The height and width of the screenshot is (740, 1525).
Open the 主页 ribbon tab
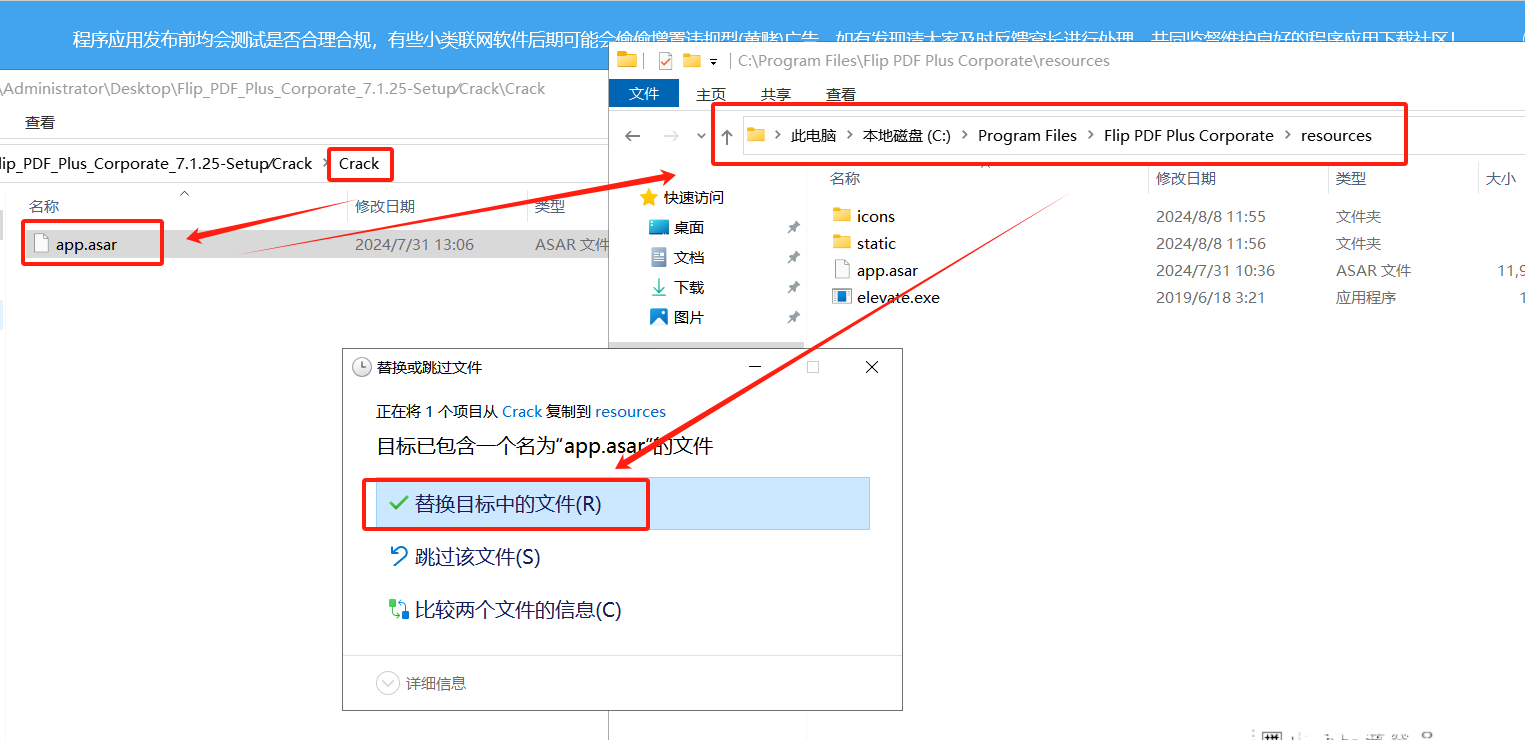(x=711, y=94)
